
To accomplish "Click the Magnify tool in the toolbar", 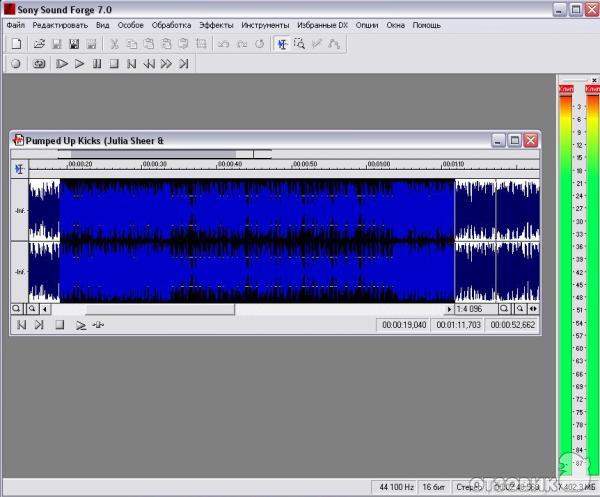I will pyautogui.click(x=299, y=44).
